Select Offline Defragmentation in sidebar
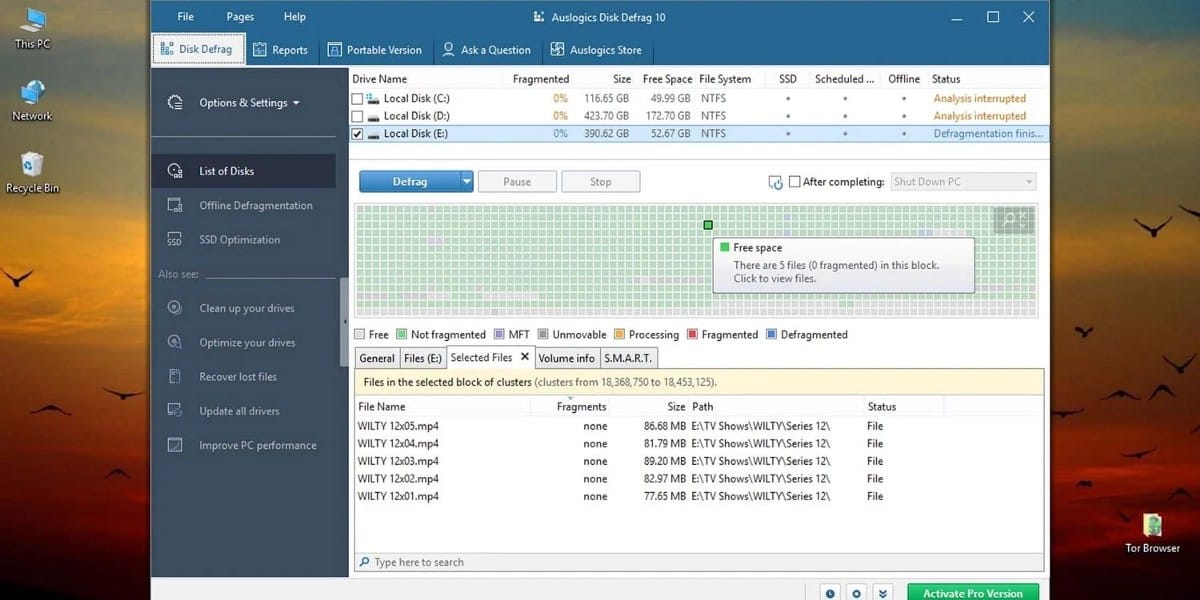The width and height of the screenshot is (1200, 600). [255, 206]
